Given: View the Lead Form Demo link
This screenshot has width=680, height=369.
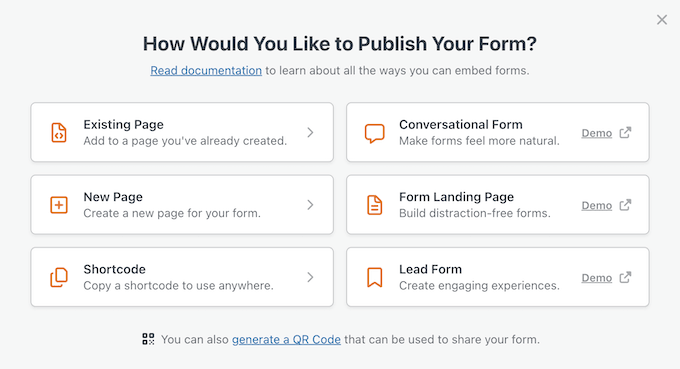Looking at the screenshot, I should tap(597, 278).
